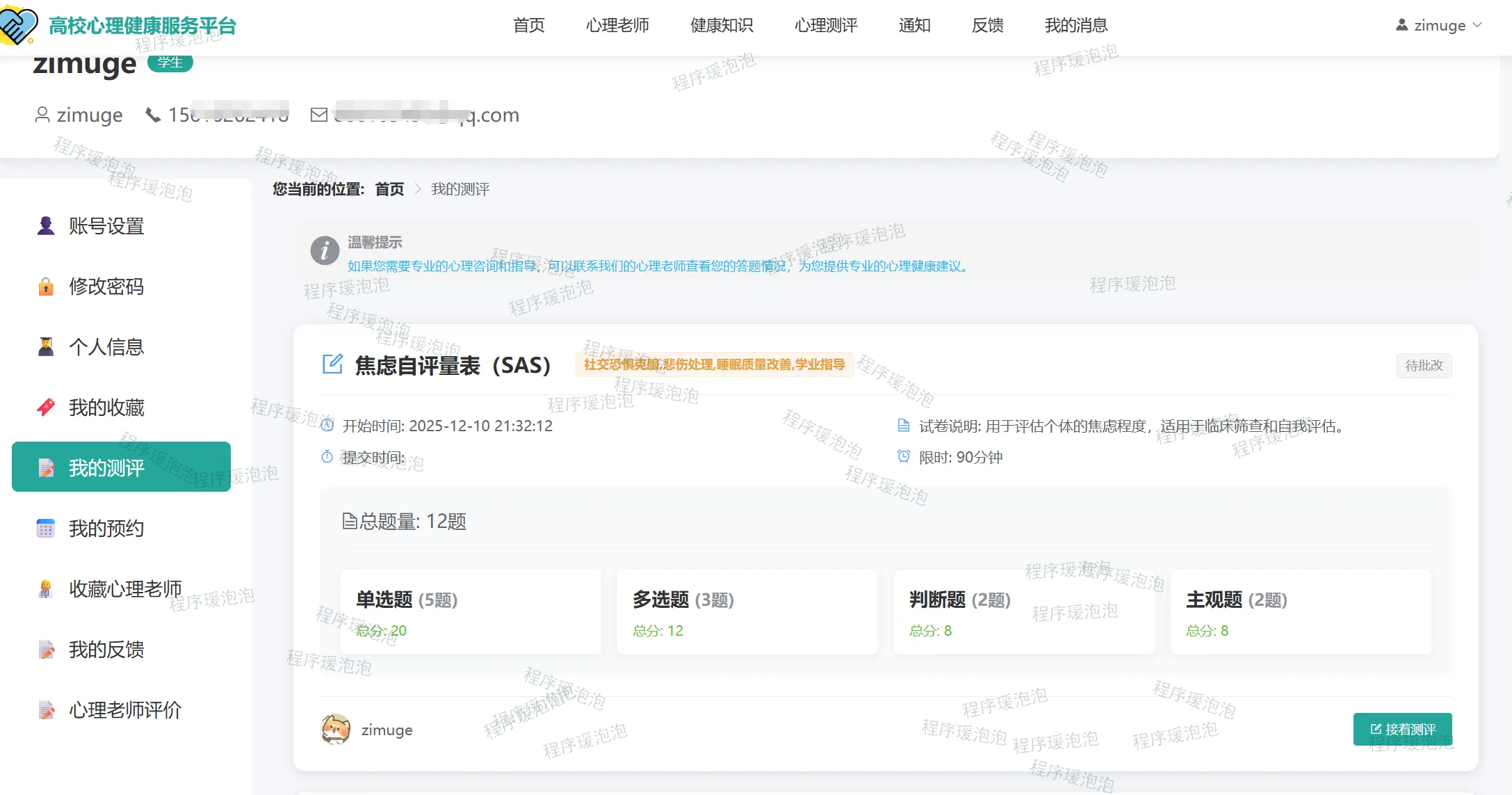Click the info icon in 温馨提示 box
Viewport: 1512px width, 795px height.
(x=325, y=250)
